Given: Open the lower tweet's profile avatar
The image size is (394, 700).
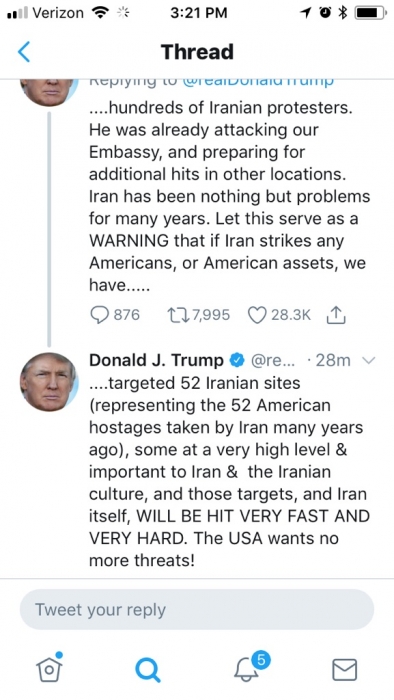Looking at the screenshot, I should click(x=49, y=382).
